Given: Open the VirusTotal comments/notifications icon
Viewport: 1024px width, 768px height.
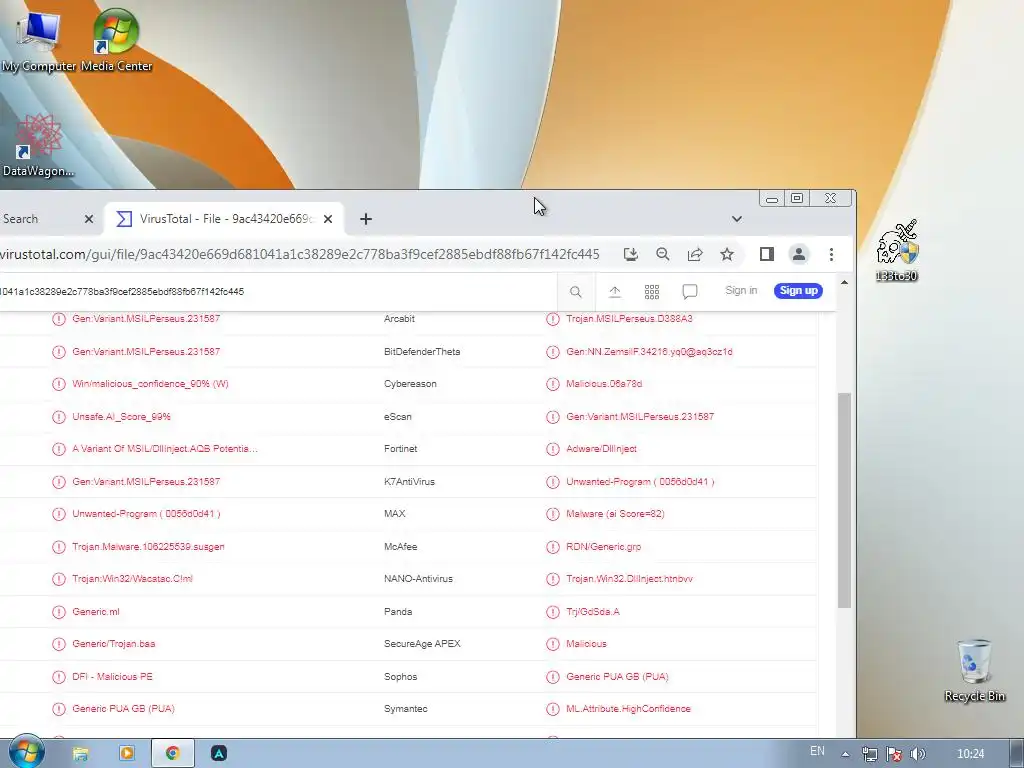Looking at the screenshot, I should [x=690, y=291].
